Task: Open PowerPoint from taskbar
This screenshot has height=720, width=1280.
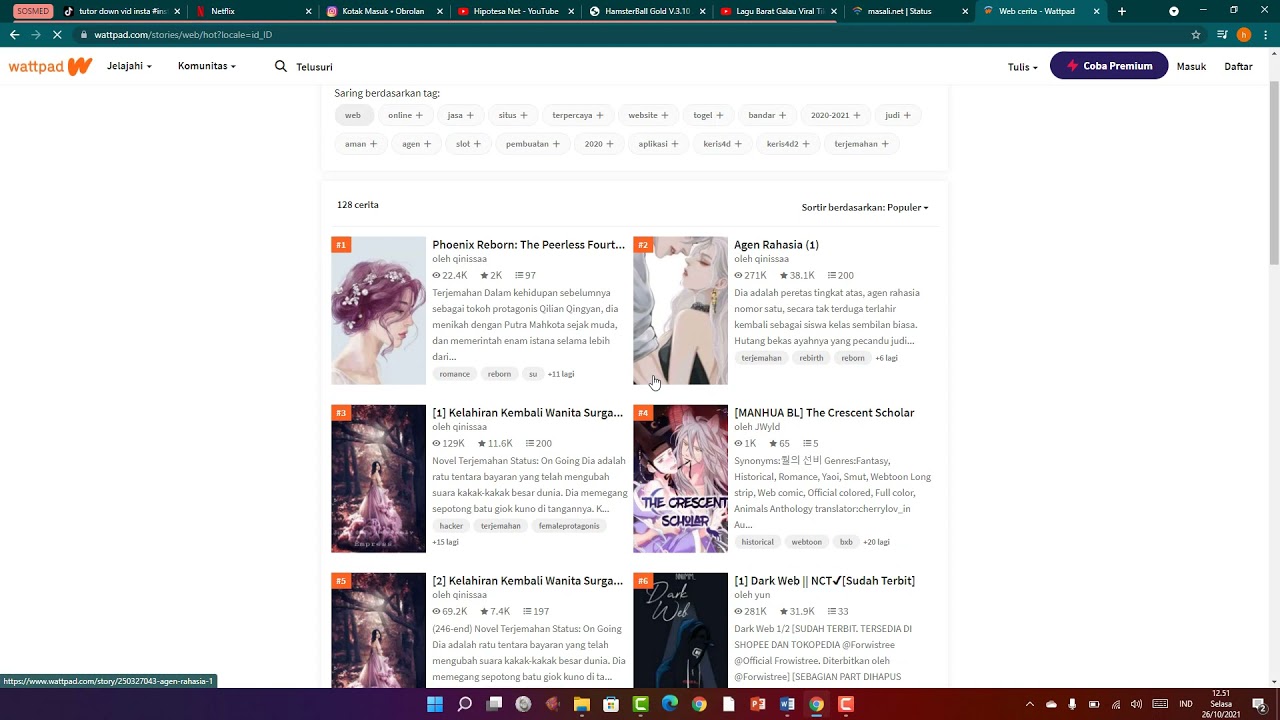Action: tap(758, 704)
